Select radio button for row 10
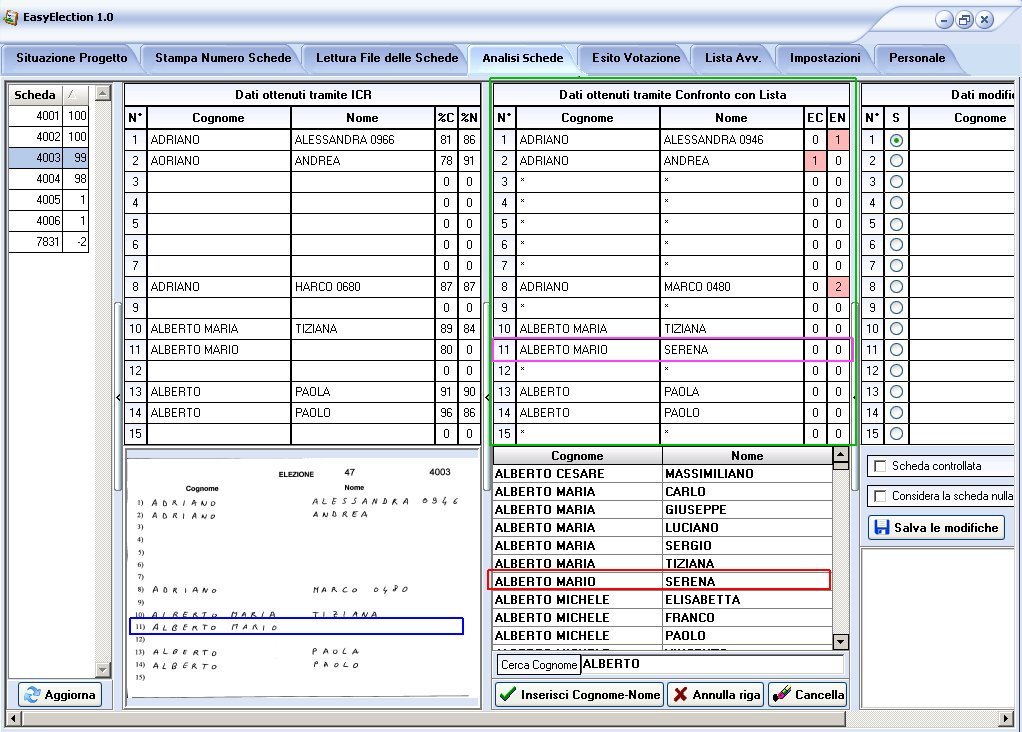 (896, 329)
